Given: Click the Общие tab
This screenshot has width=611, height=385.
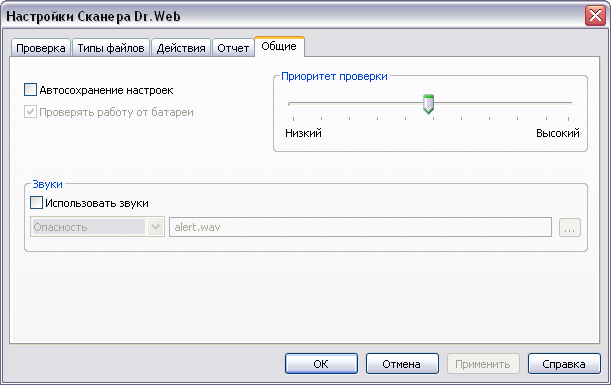Looking at the screenshot, I should [279, 46].
